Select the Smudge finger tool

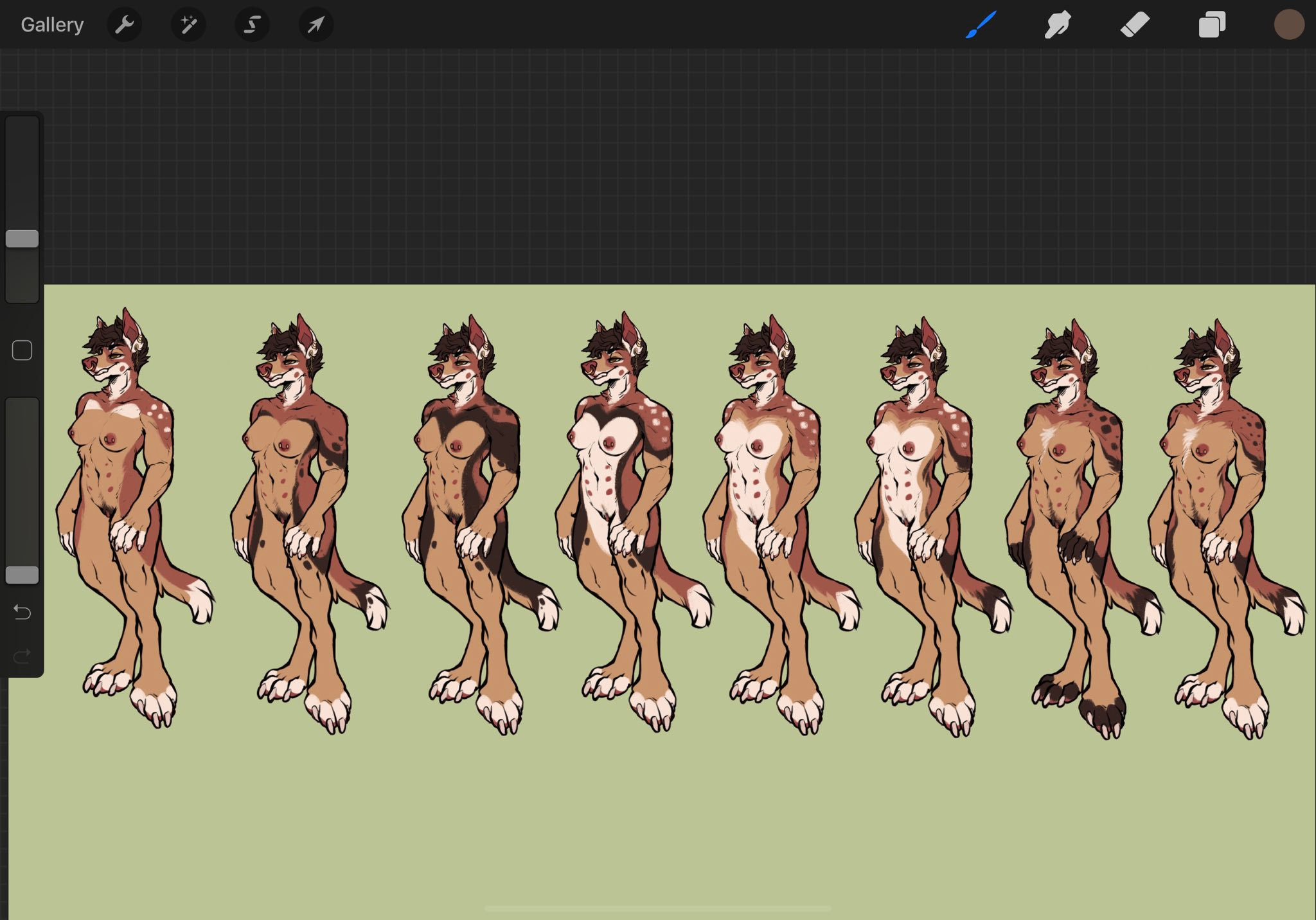[x=1057, y=25]
